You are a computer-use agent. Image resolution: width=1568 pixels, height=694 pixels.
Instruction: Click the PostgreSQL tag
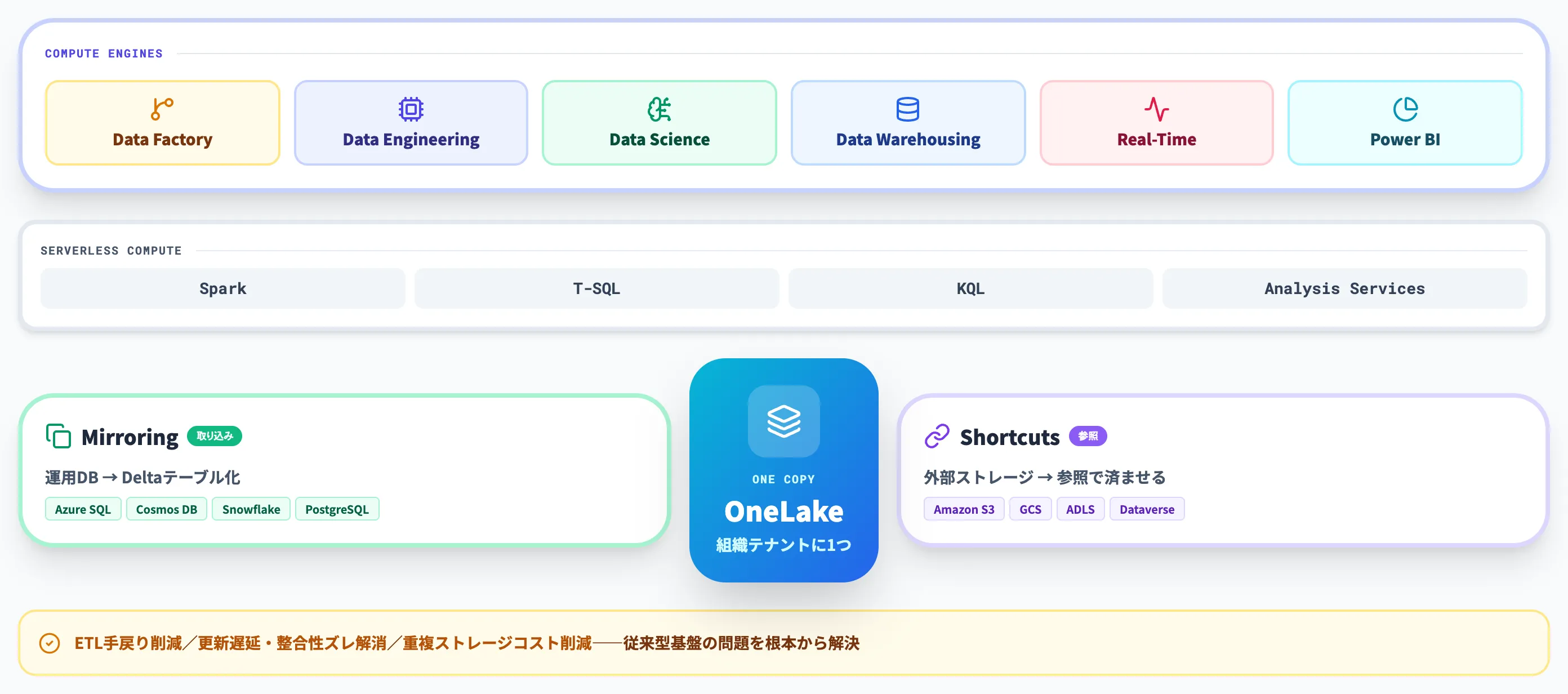pos(337,509)
